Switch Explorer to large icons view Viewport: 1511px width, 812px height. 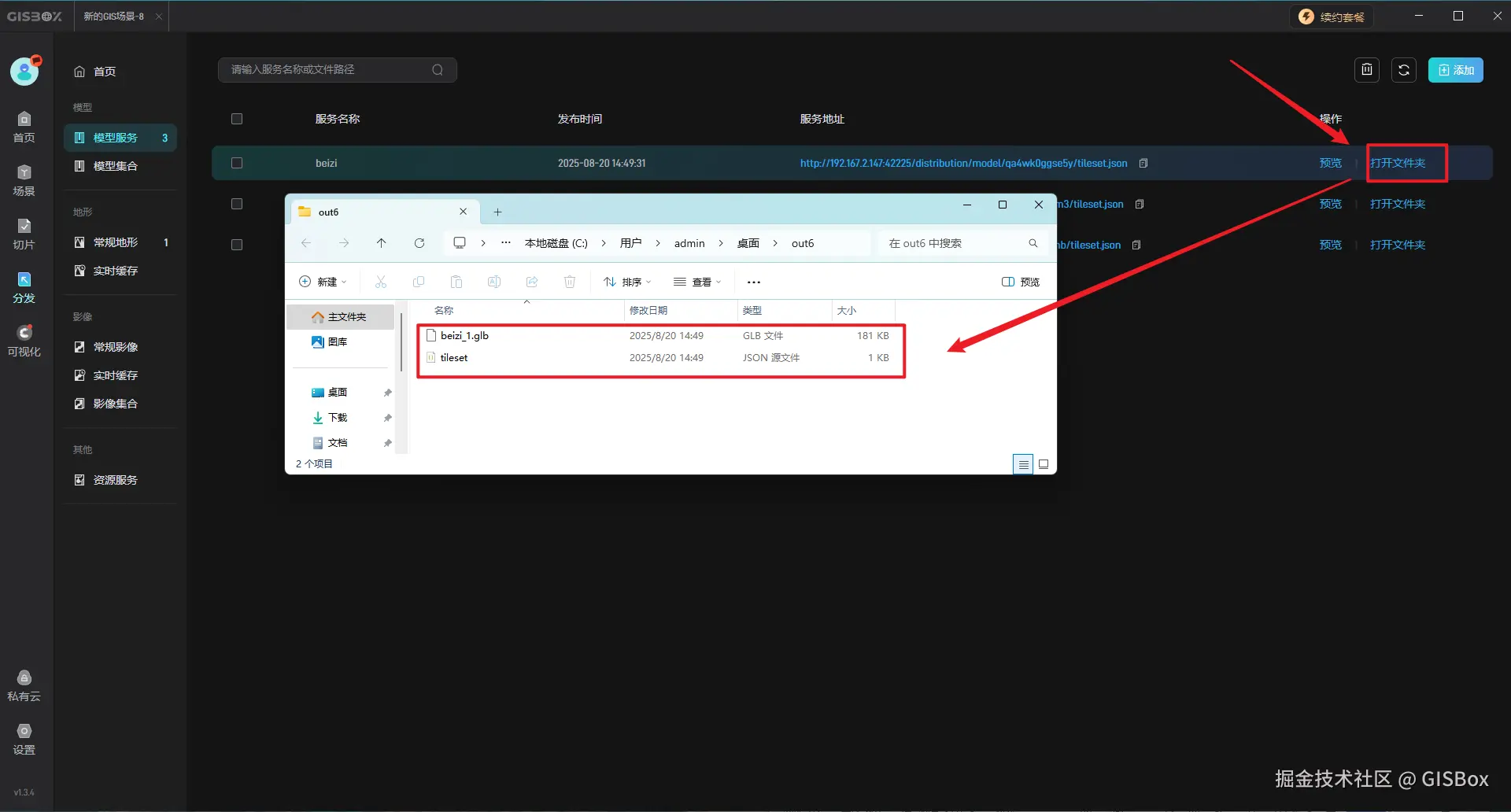click(1044, 464)
